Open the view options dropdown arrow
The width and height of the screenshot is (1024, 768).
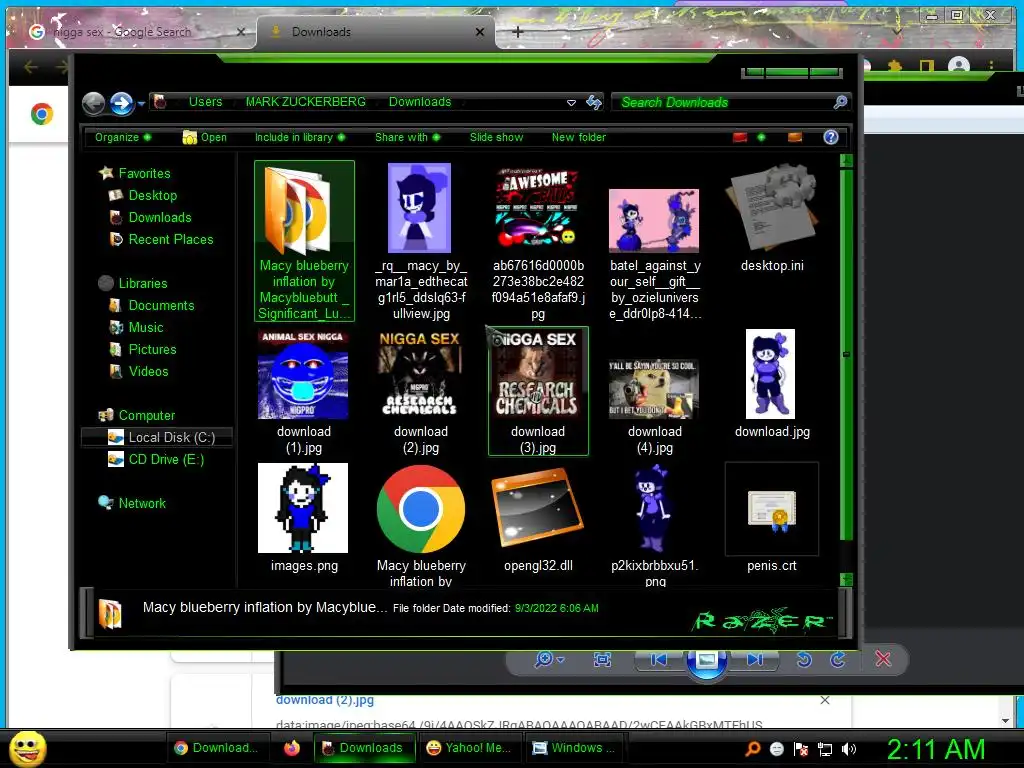click(x=761, y=137)
